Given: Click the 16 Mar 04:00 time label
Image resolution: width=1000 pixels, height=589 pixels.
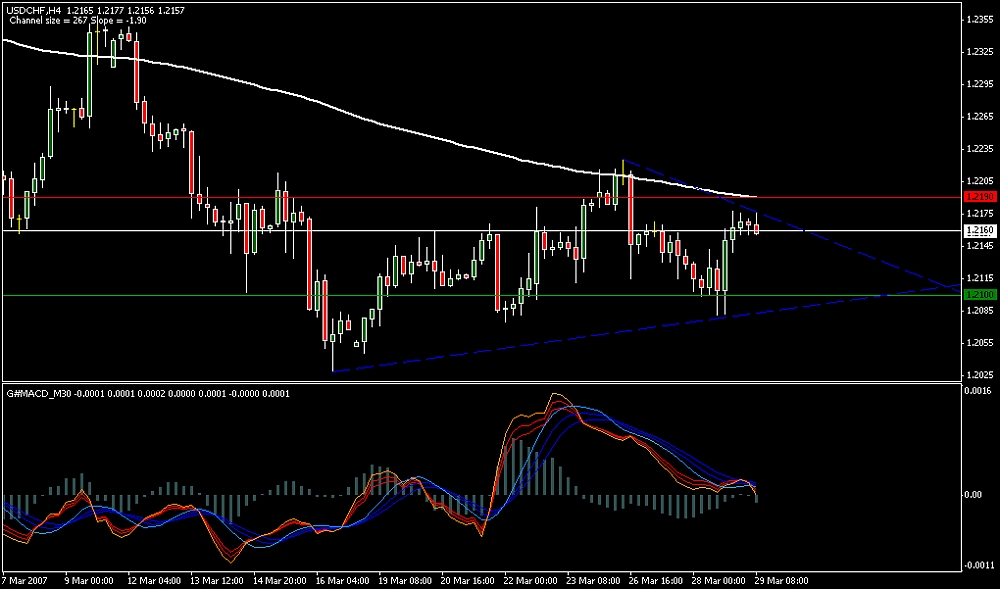Looking at the screenshot, I should (x=342, y=580).
